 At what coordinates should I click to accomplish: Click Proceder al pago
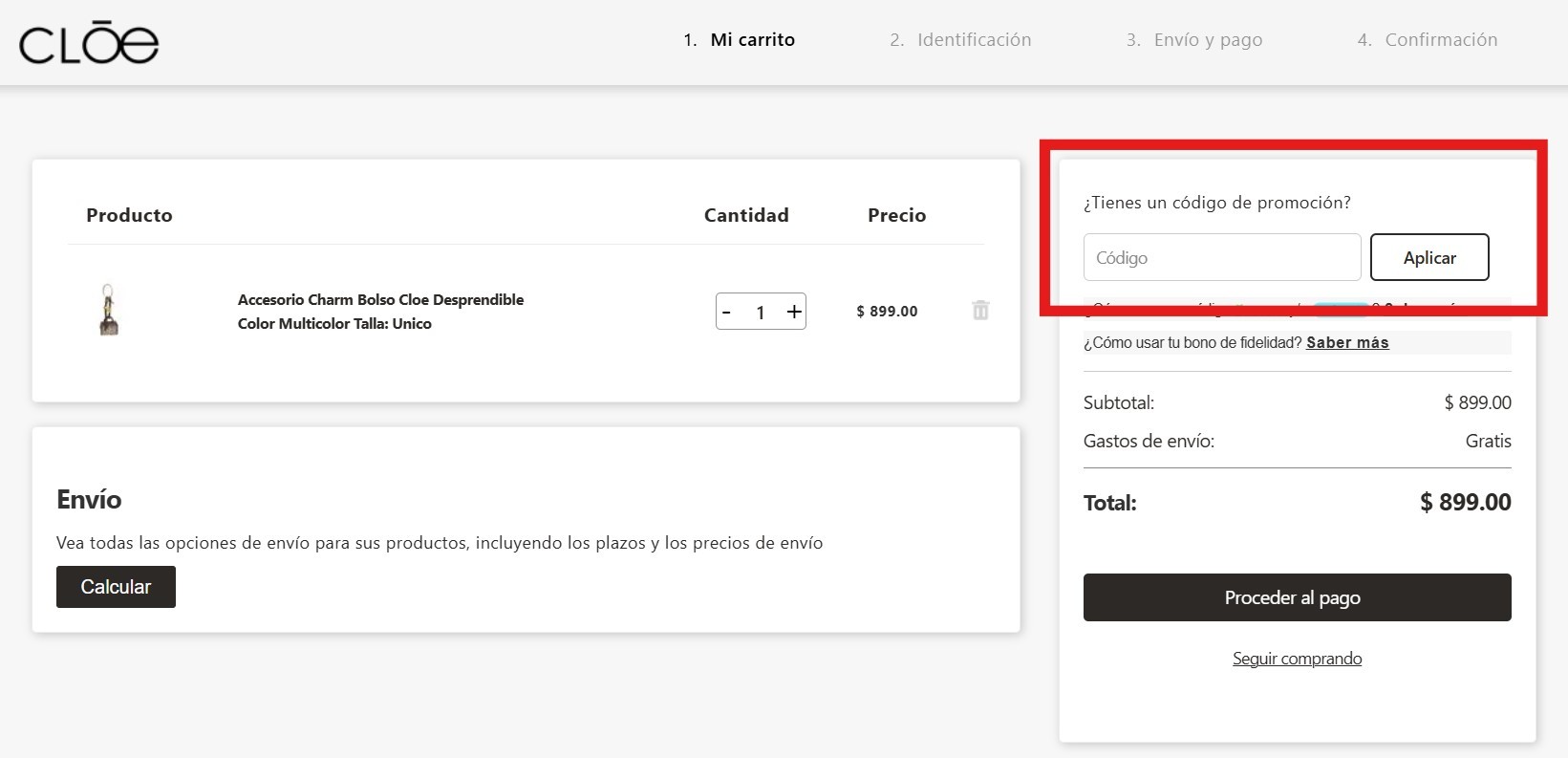click(1297, 597)
